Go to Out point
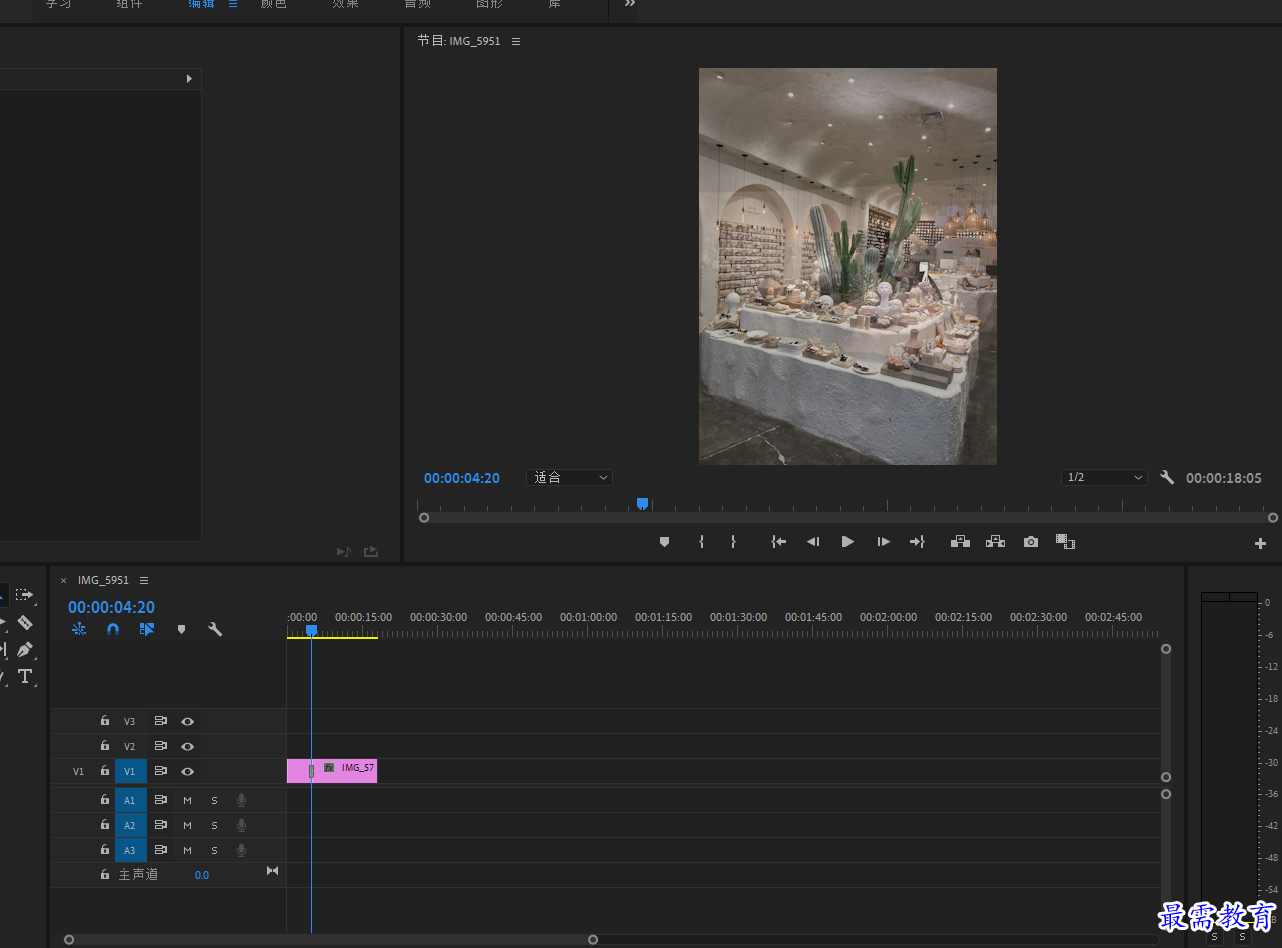The width and height of the screenshot is (1282, 948). pos(917,542)
